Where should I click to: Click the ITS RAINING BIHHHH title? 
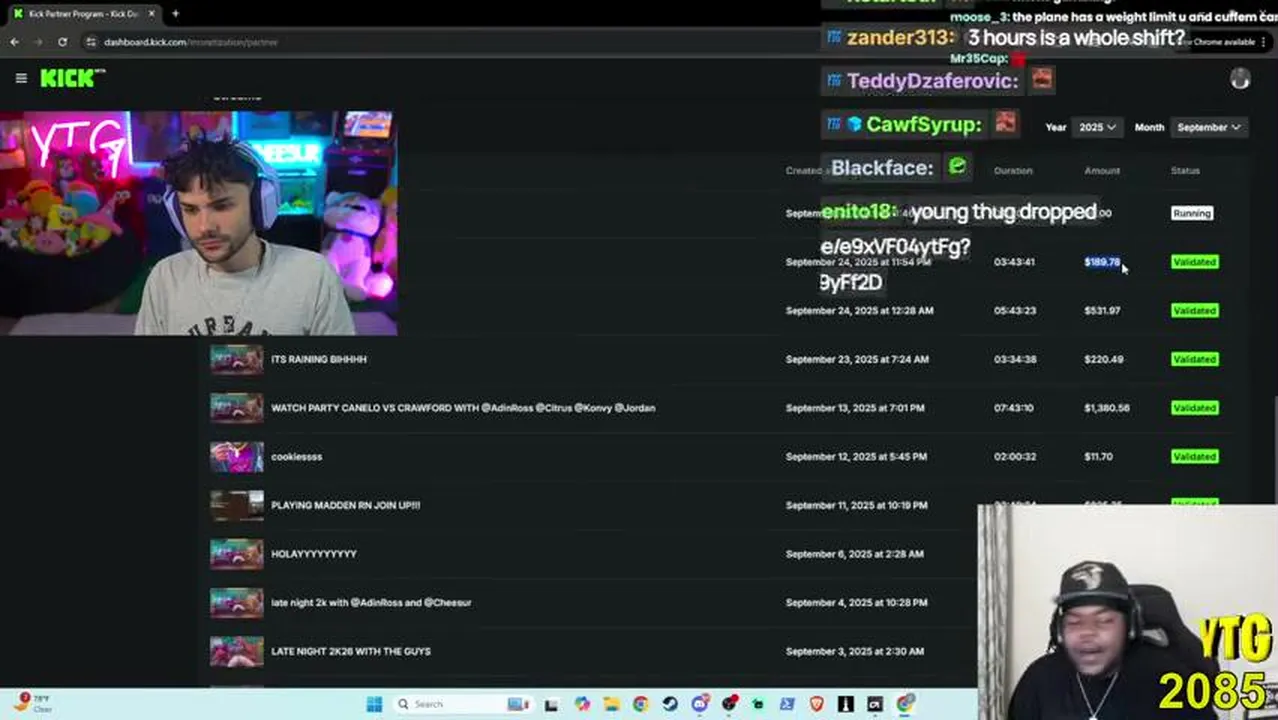[x=319, y=359]
